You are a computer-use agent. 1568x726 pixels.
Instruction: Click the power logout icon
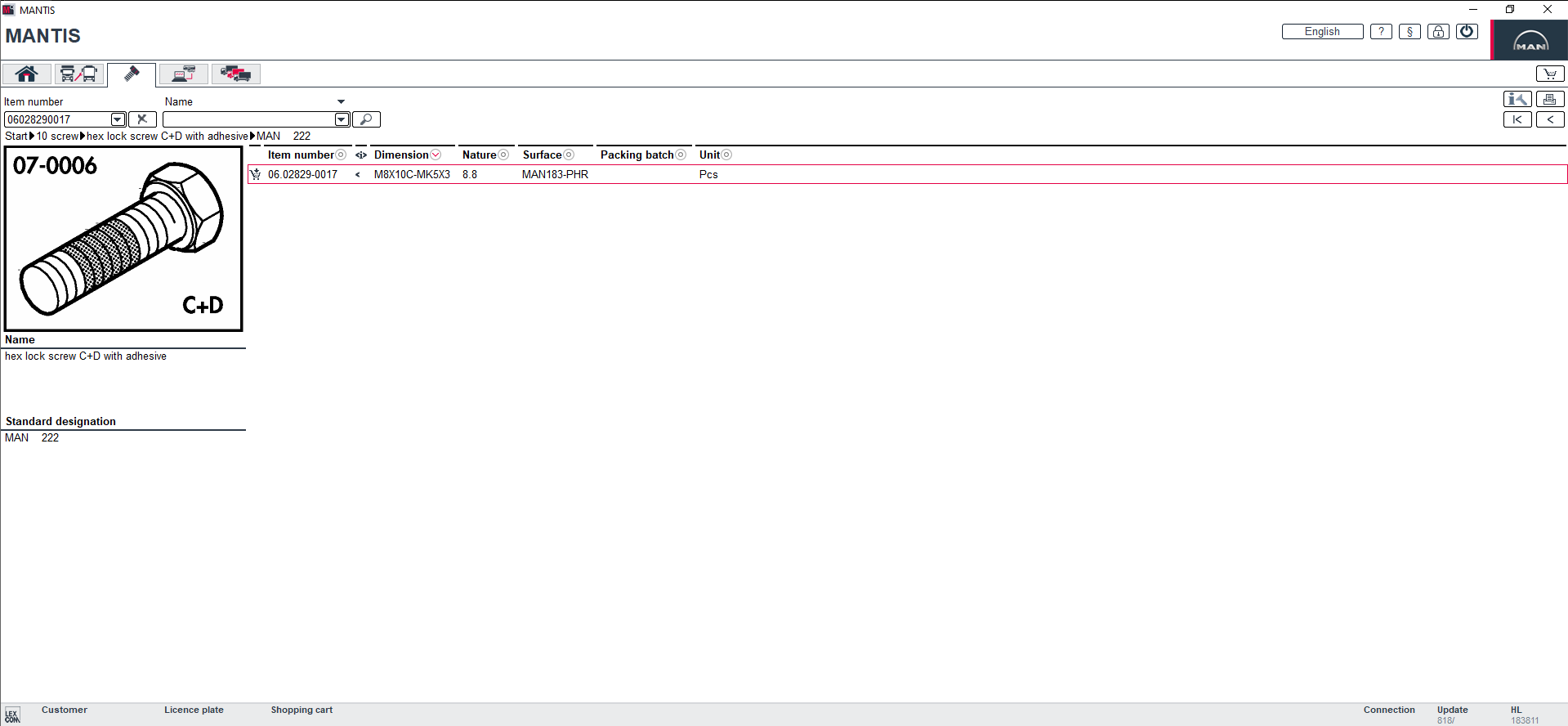(x=1467, y=32)
